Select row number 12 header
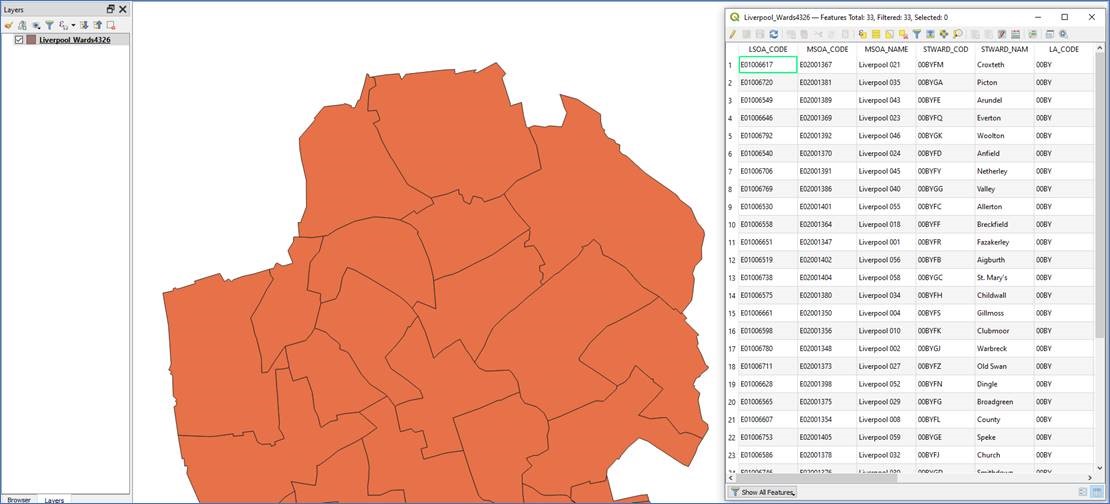 732,260
